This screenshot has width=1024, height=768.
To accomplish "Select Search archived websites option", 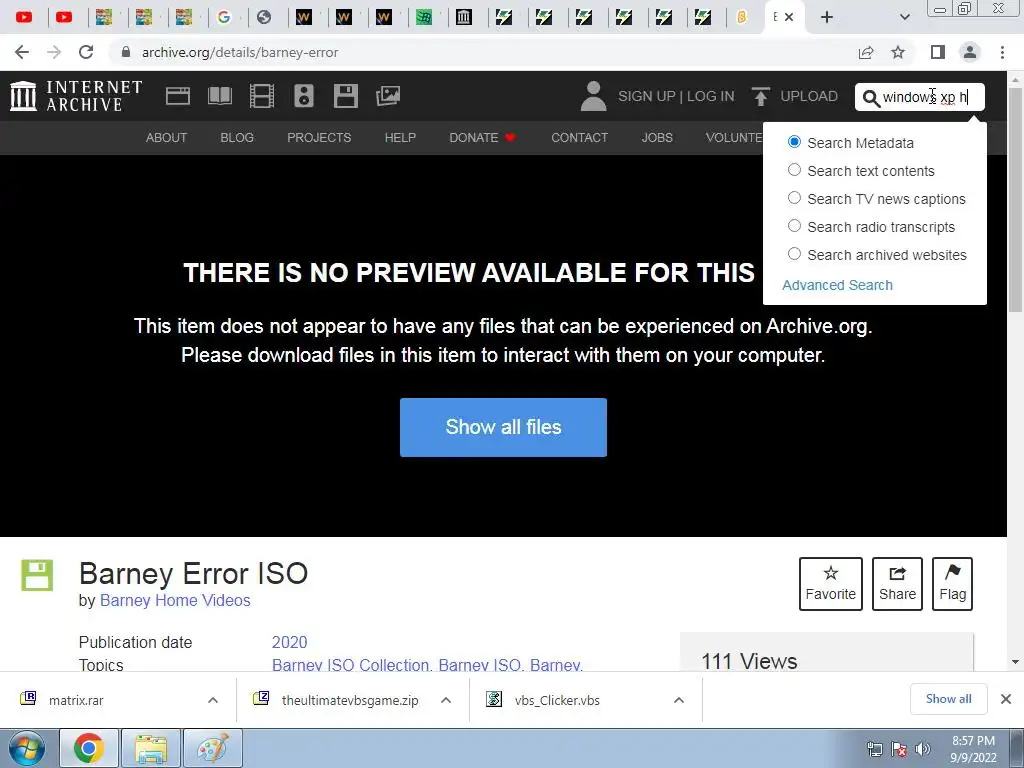I will (794, 254).
